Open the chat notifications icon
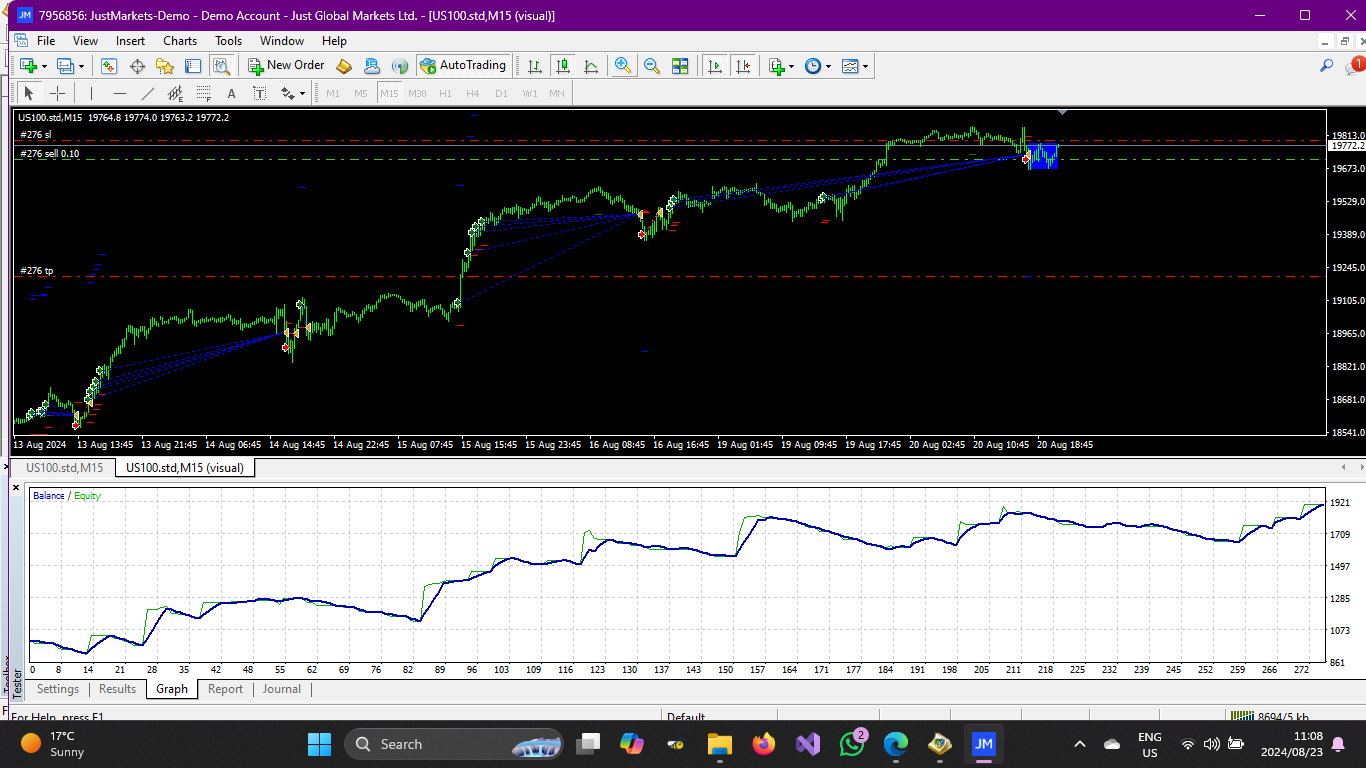Screen dimensions: 1366x768 click(x=1355, y=66)
